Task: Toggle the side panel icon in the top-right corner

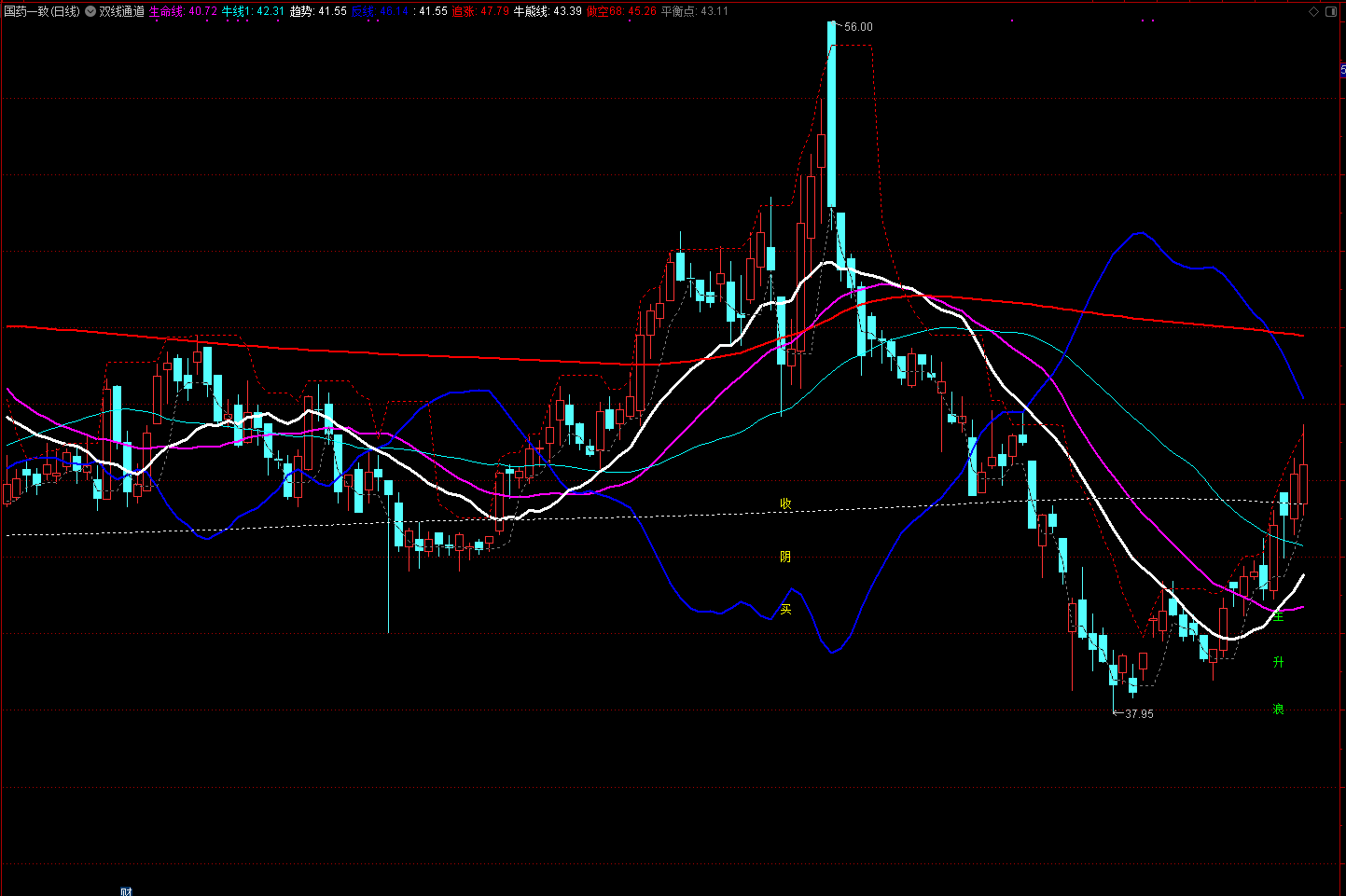Action: pyautogui.click(x=1331, y=11)
